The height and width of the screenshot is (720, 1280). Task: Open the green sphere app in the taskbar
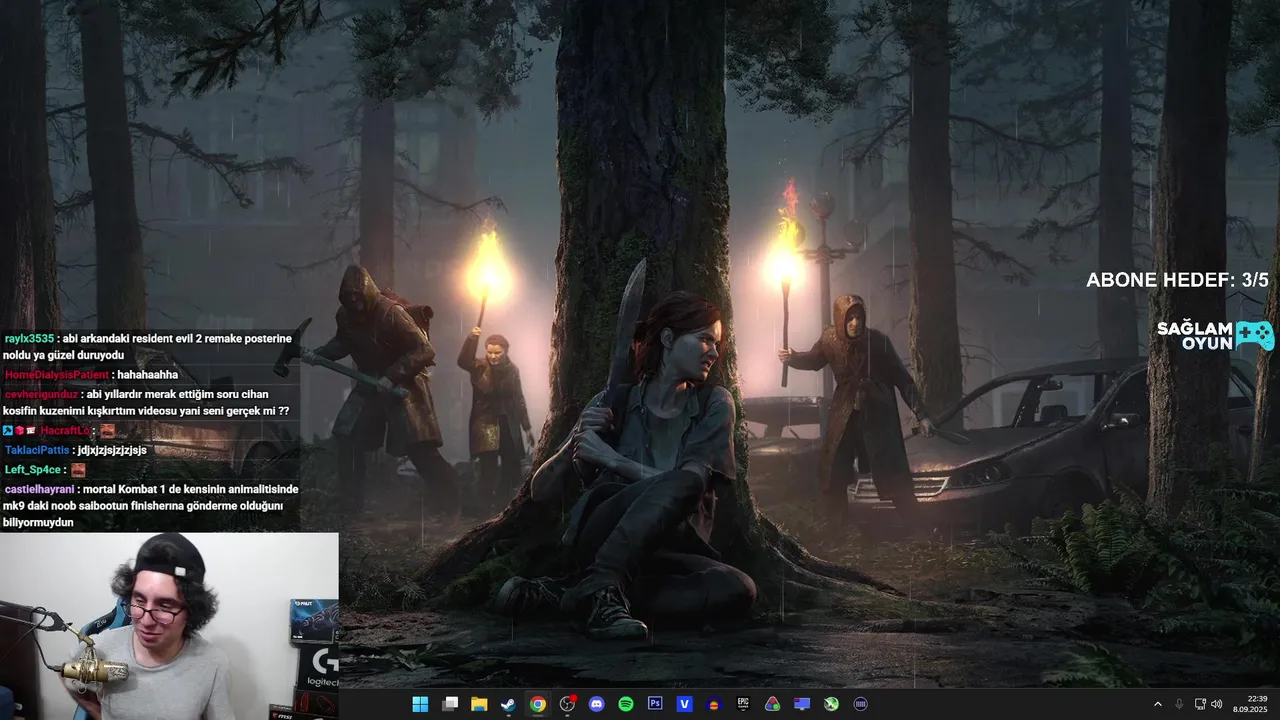pyautogui.click(x=831, y=704)
